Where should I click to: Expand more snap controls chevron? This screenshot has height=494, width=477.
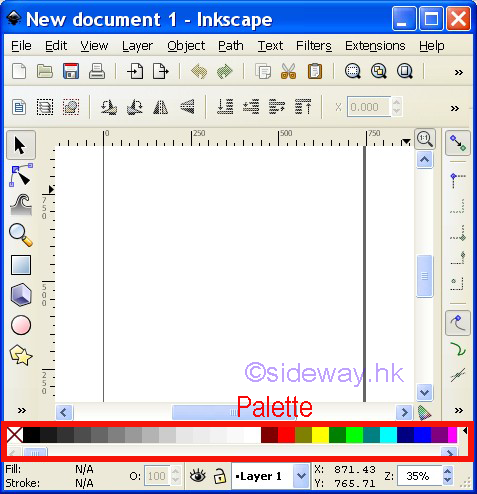(x=459, y=410)
